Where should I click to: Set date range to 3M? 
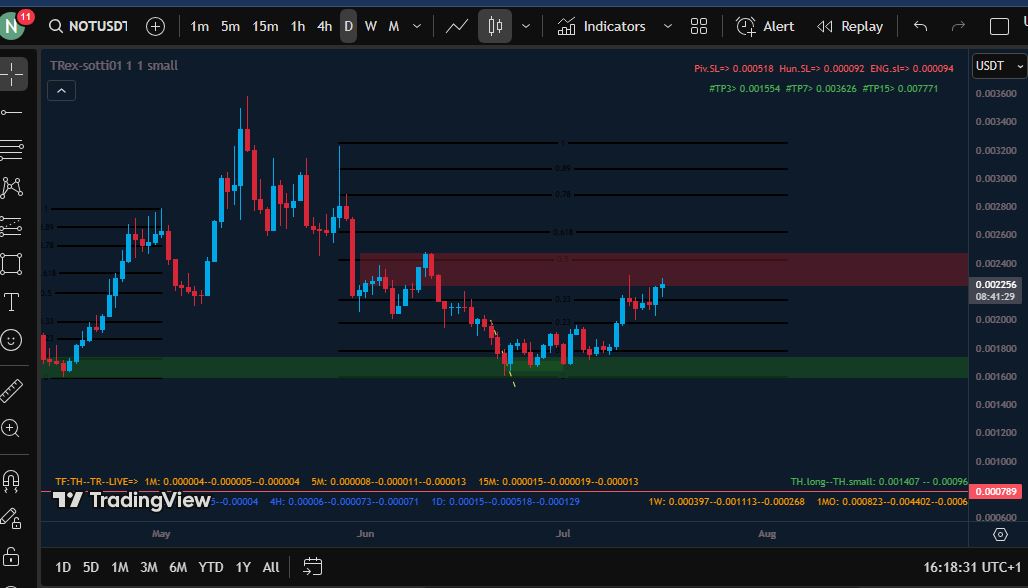[149, 567]
